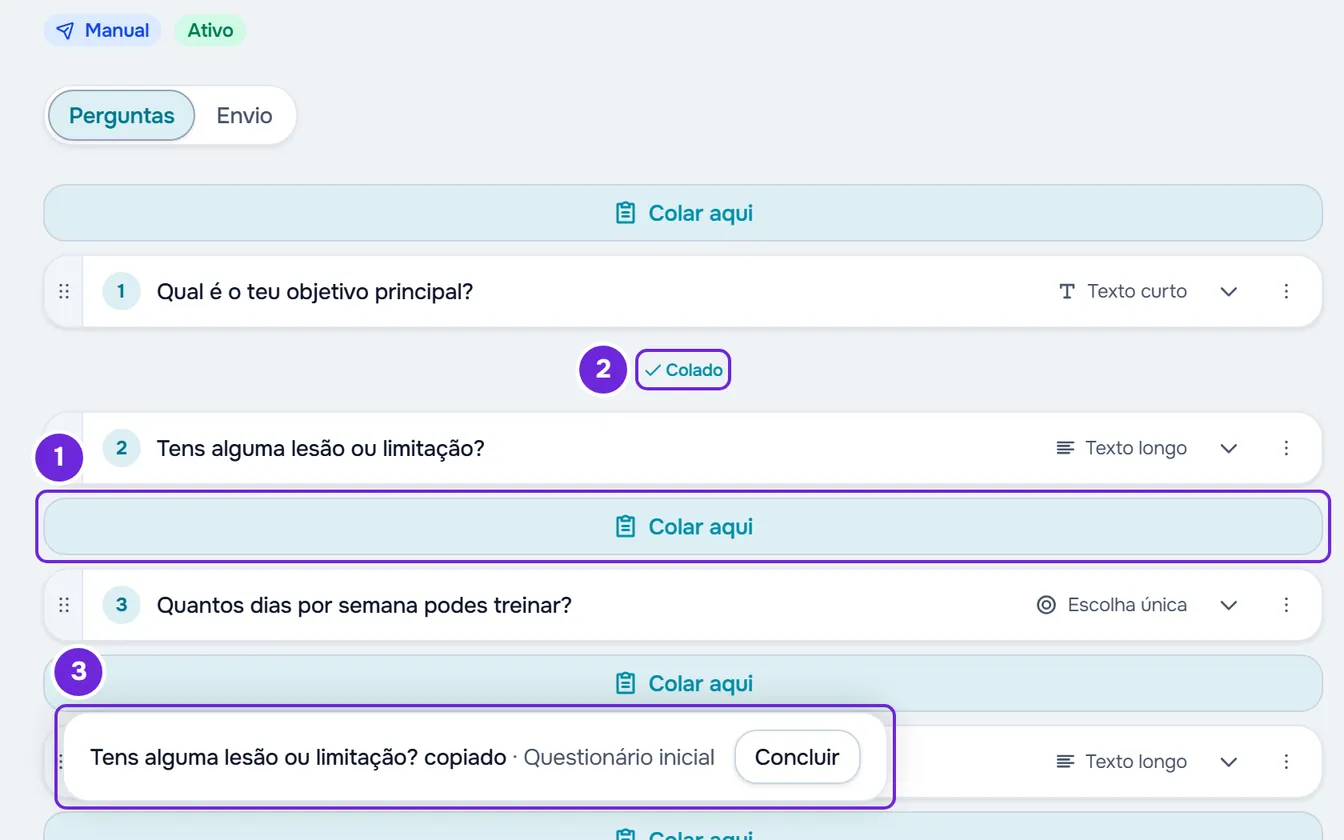Viewport: 1344px width, 840px height.
Task: Open more options for objetivo principal question
Action: (1286, 292)
